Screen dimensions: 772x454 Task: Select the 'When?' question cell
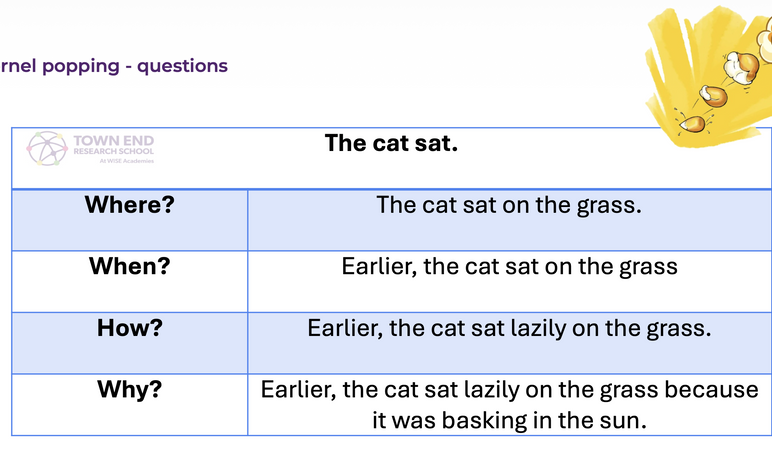pyautogui.click(x=129, y=281)
